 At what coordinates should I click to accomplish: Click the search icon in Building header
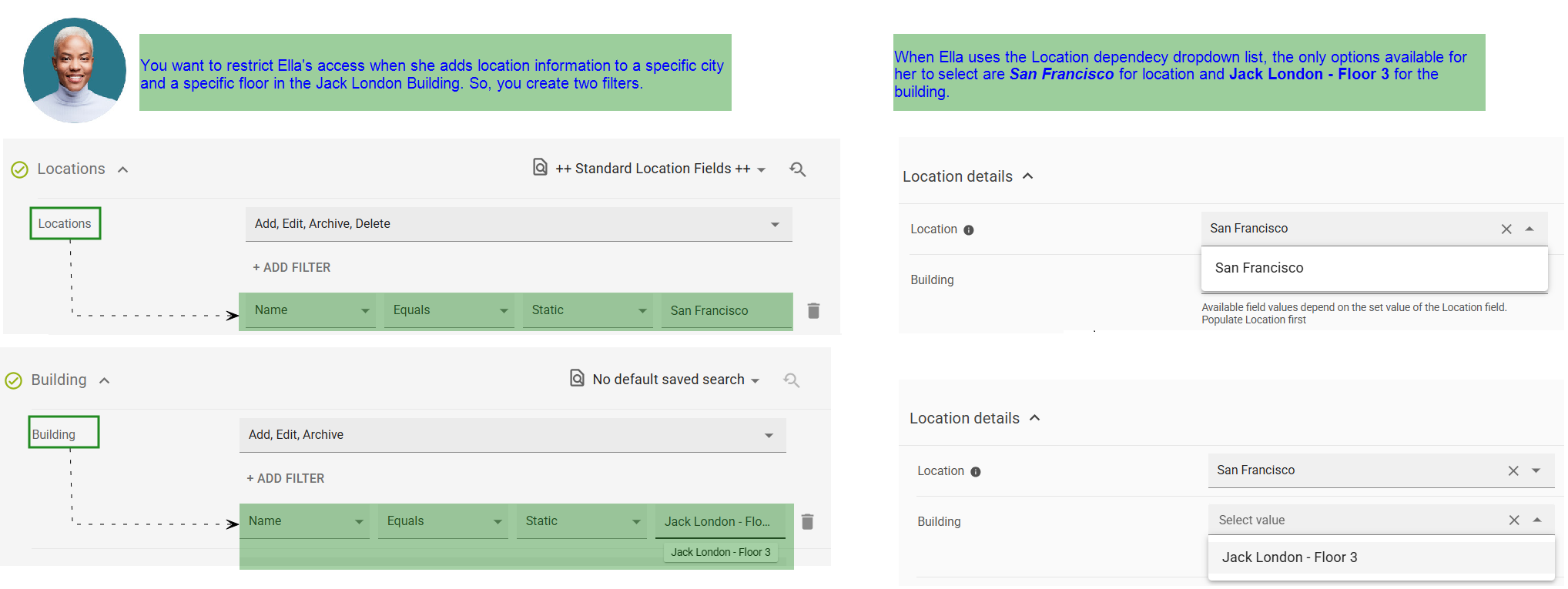tap(791, 380)
